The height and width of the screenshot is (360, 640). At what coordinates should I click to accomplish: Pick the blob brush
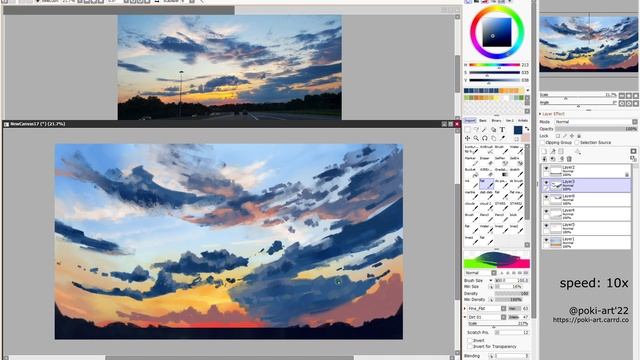pos(516,218)
